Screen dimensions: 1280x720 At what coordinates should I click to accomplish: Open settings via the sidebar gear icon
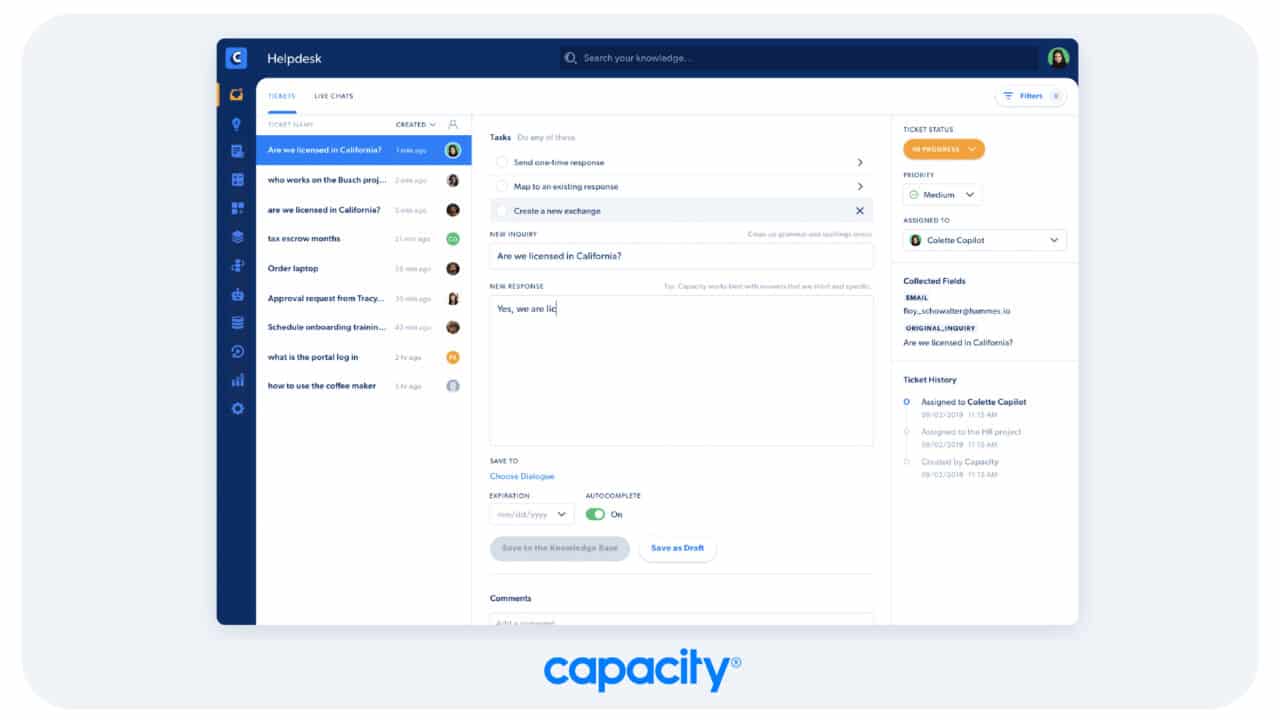(x=237, y=408)
